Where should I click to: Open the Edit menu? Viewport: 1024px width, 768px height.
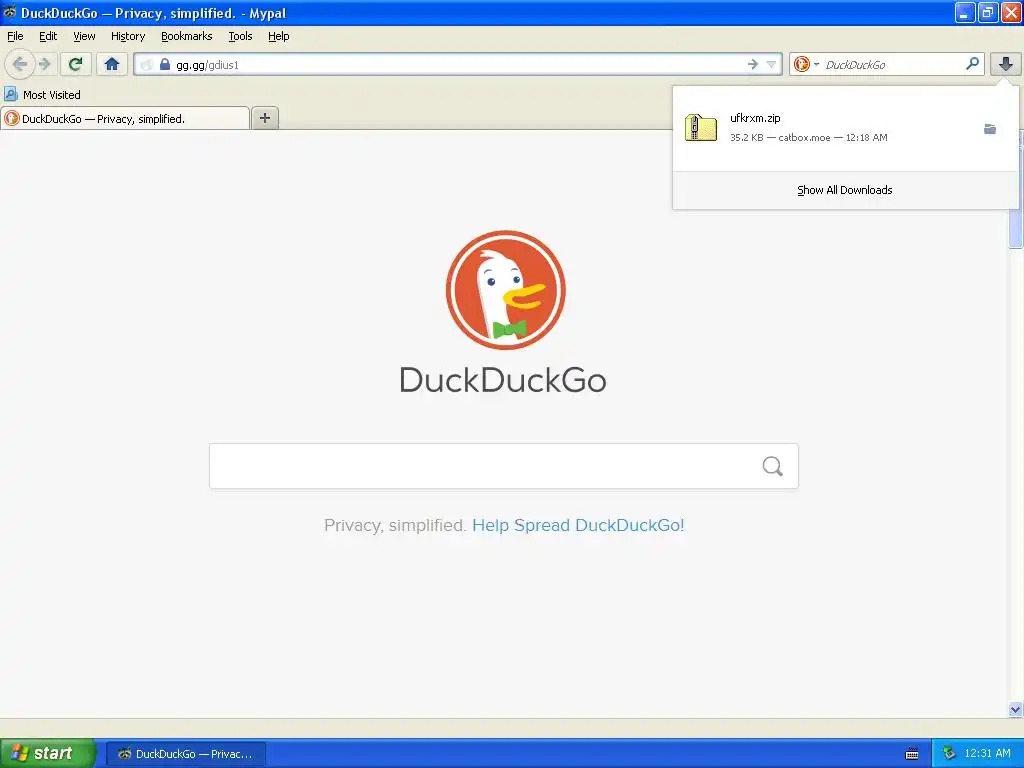point(48,36)
